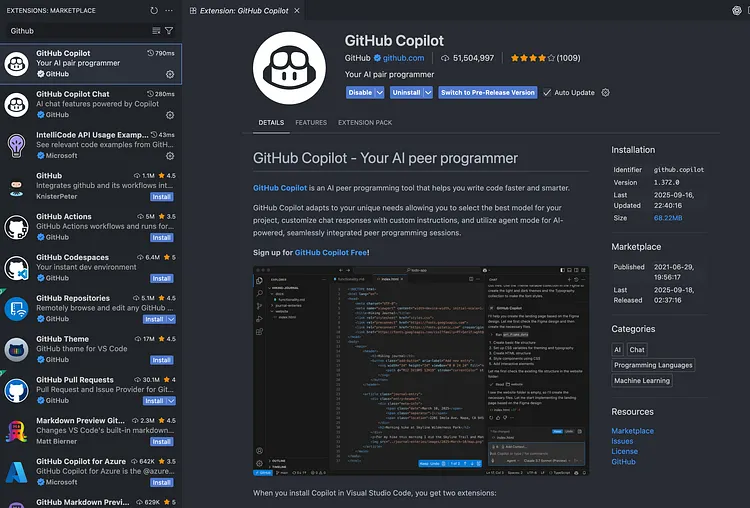Open the Extensions panel more actions menu
This screenshot has width=750, height=508.
tap(169, 11)
